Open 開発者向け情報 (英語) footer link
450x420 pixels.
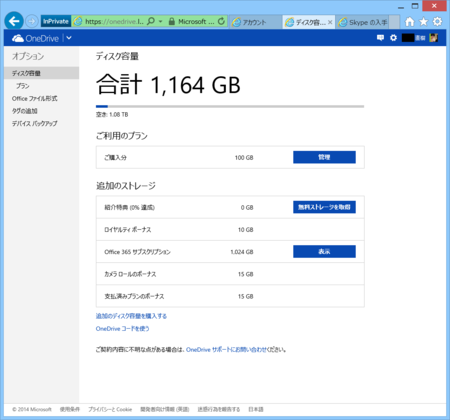pyautogui.click(x=165, y=409)
